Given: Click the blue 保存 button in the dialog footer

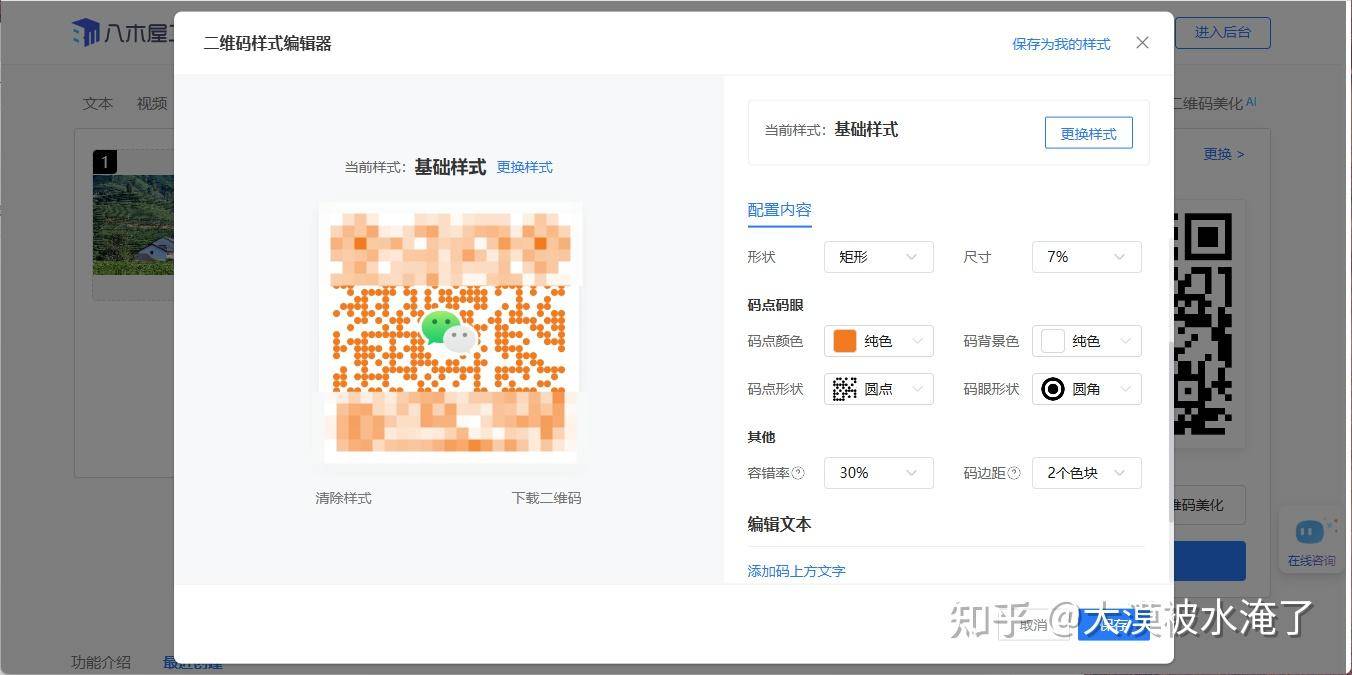Looking at the screenshot, I should tap(1114, 625).
